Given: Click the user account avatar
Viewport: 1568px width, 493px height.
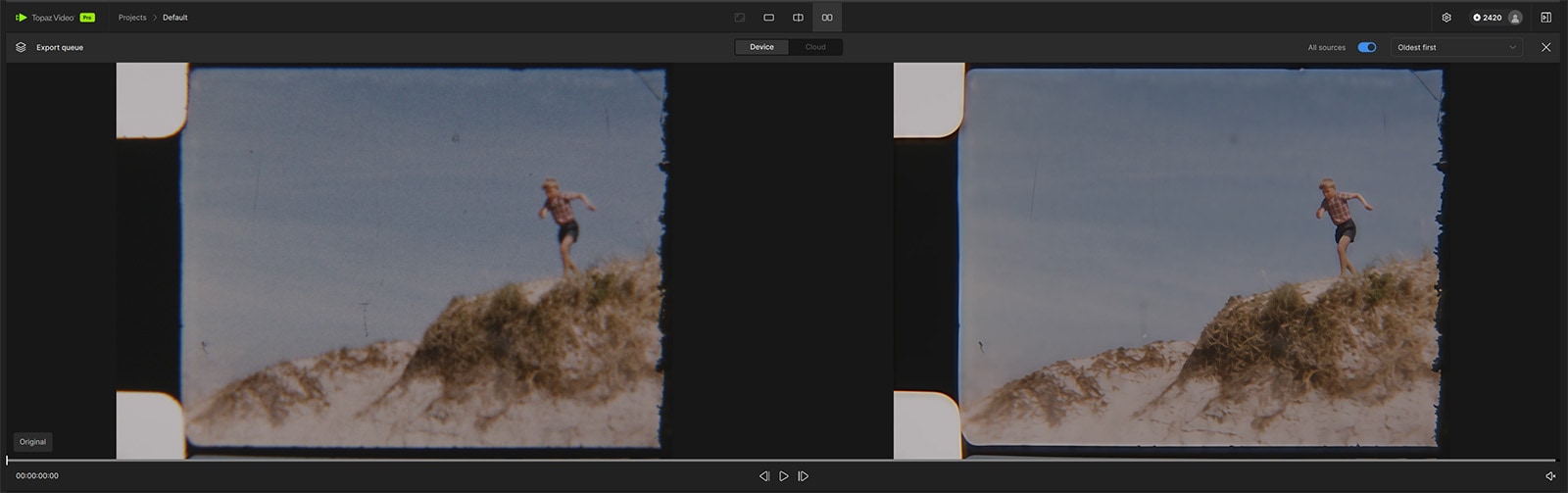Looking at the screenshot, I should click(1515, 18).
